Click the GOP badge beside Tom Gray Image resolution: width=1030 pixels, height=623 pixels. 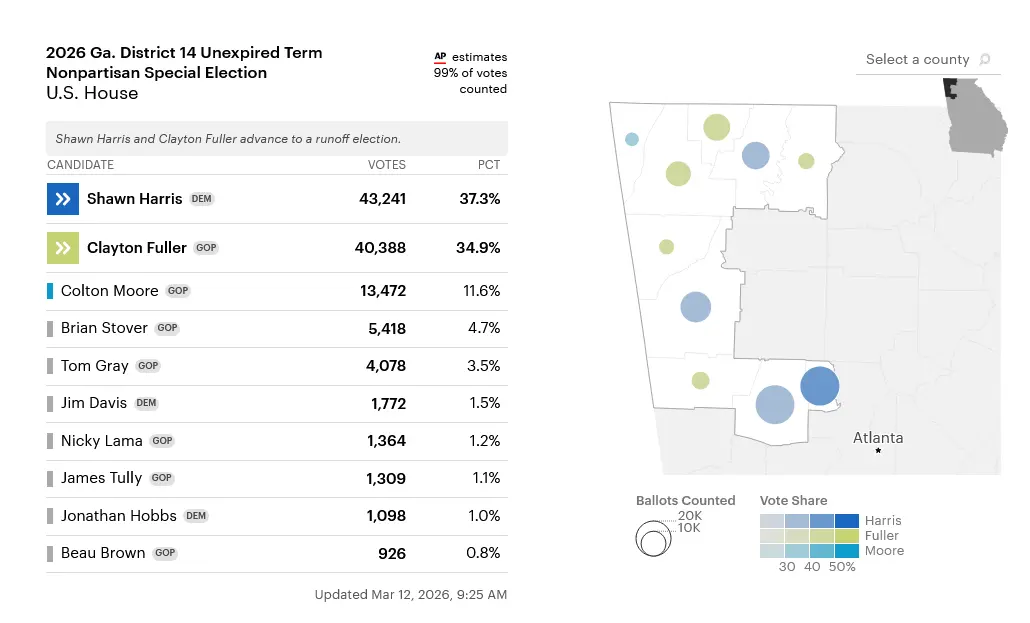pos(147,365)
